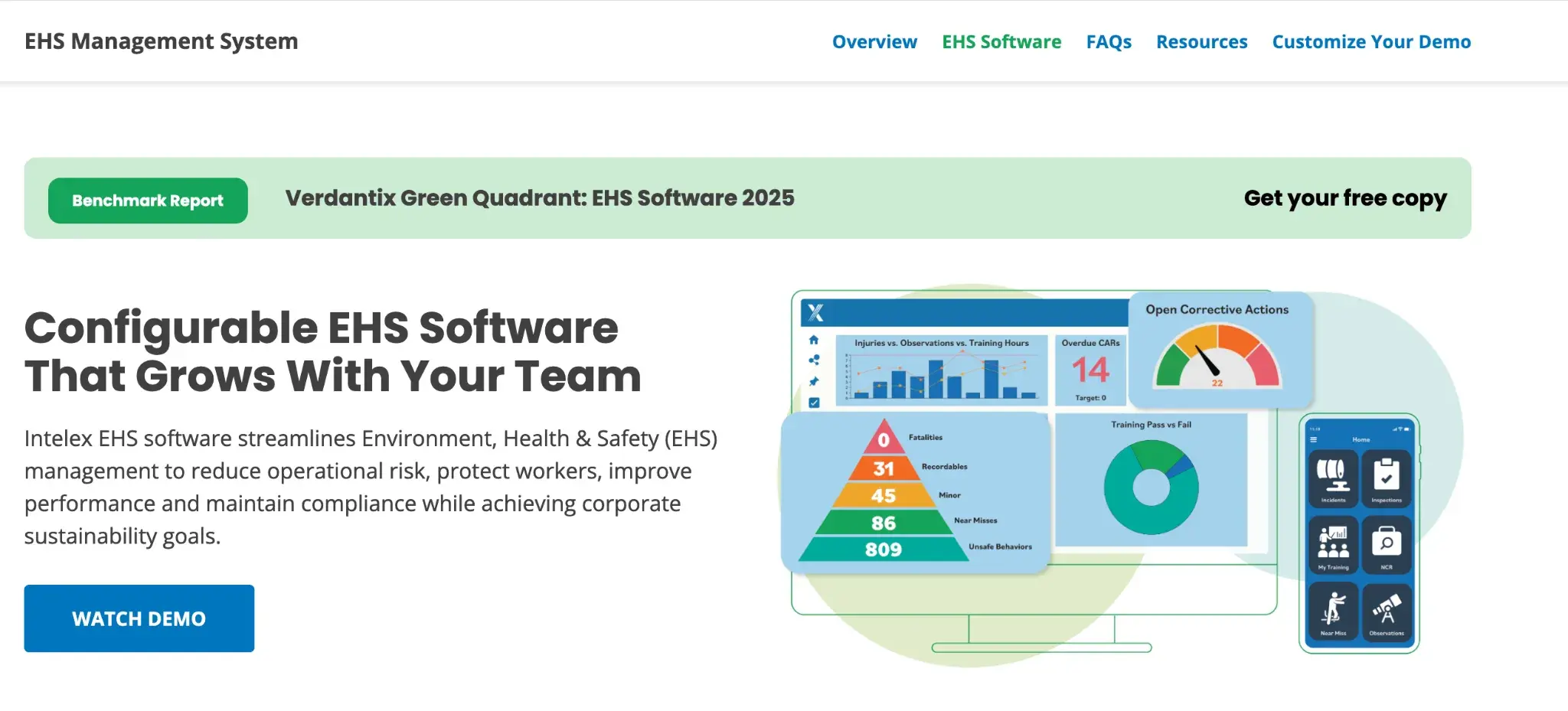Image resolution: width=1568 pixels, height=711 pixels.
Task: Click the Benchmark Report badge
Action: [147, 200]
